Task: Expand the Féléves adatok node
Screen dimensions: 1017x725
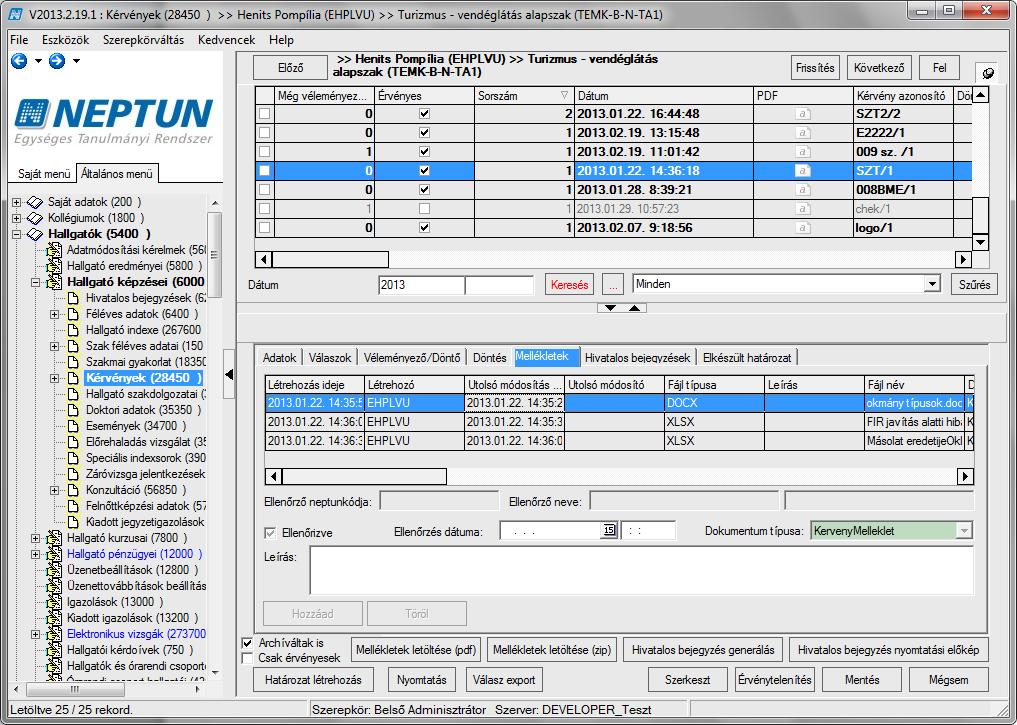Action: (54, 314)
